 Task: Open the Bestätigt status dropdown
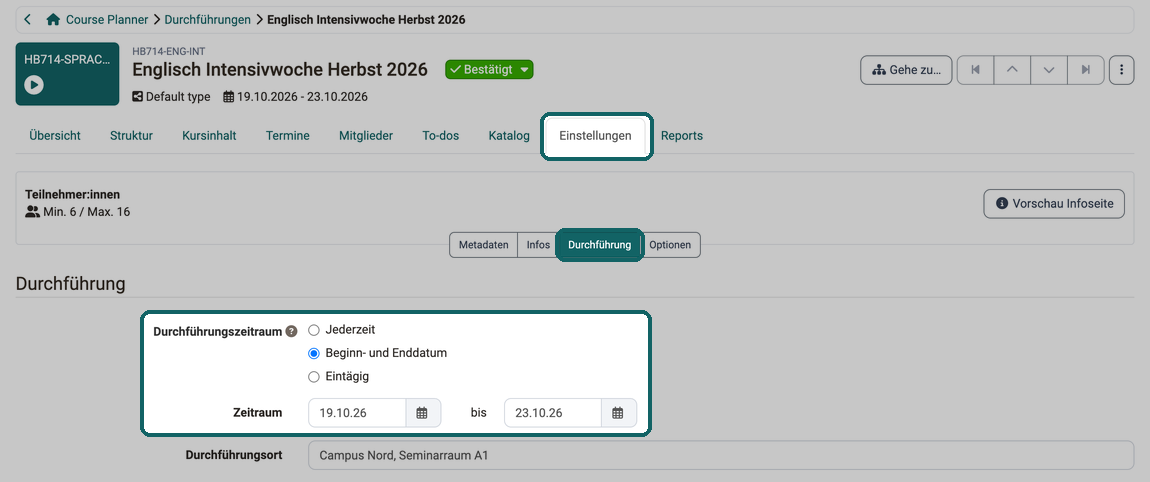pyautogui.click(x=489, y=70)
